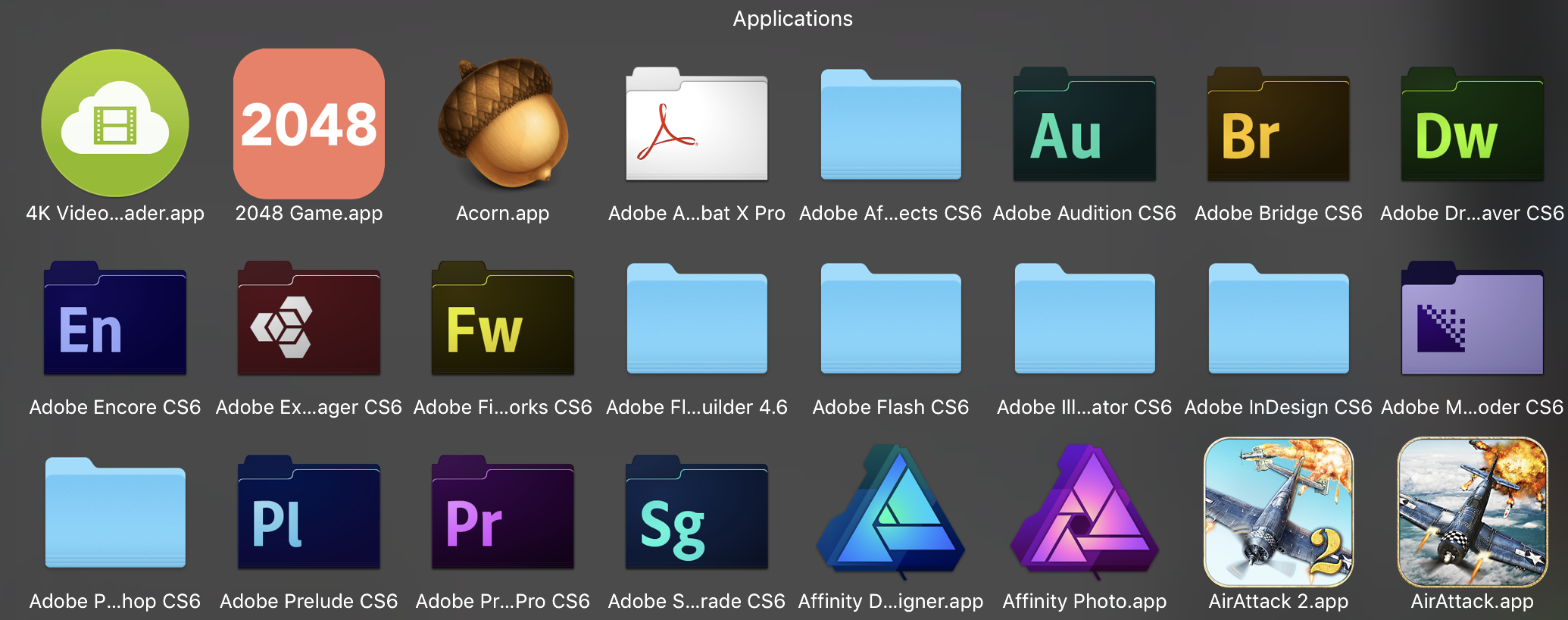
Task: Click the 'Adobe Fl...uilder 4.6' label
Action: pos(697,408)
